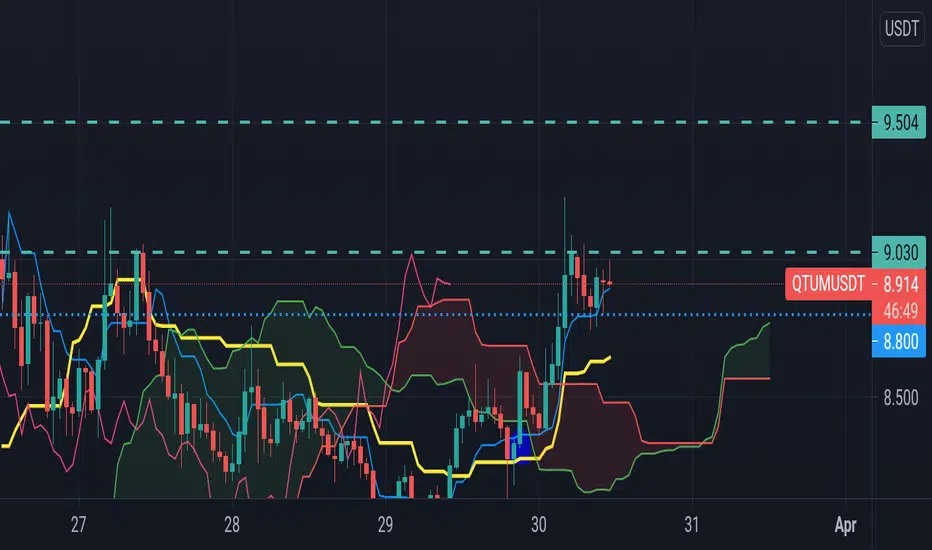Click the 46:49 candle countdown timer
Image resolution: width=932 pixels, height=550 pixels.
pyautogui.click(x=900, y=310)
